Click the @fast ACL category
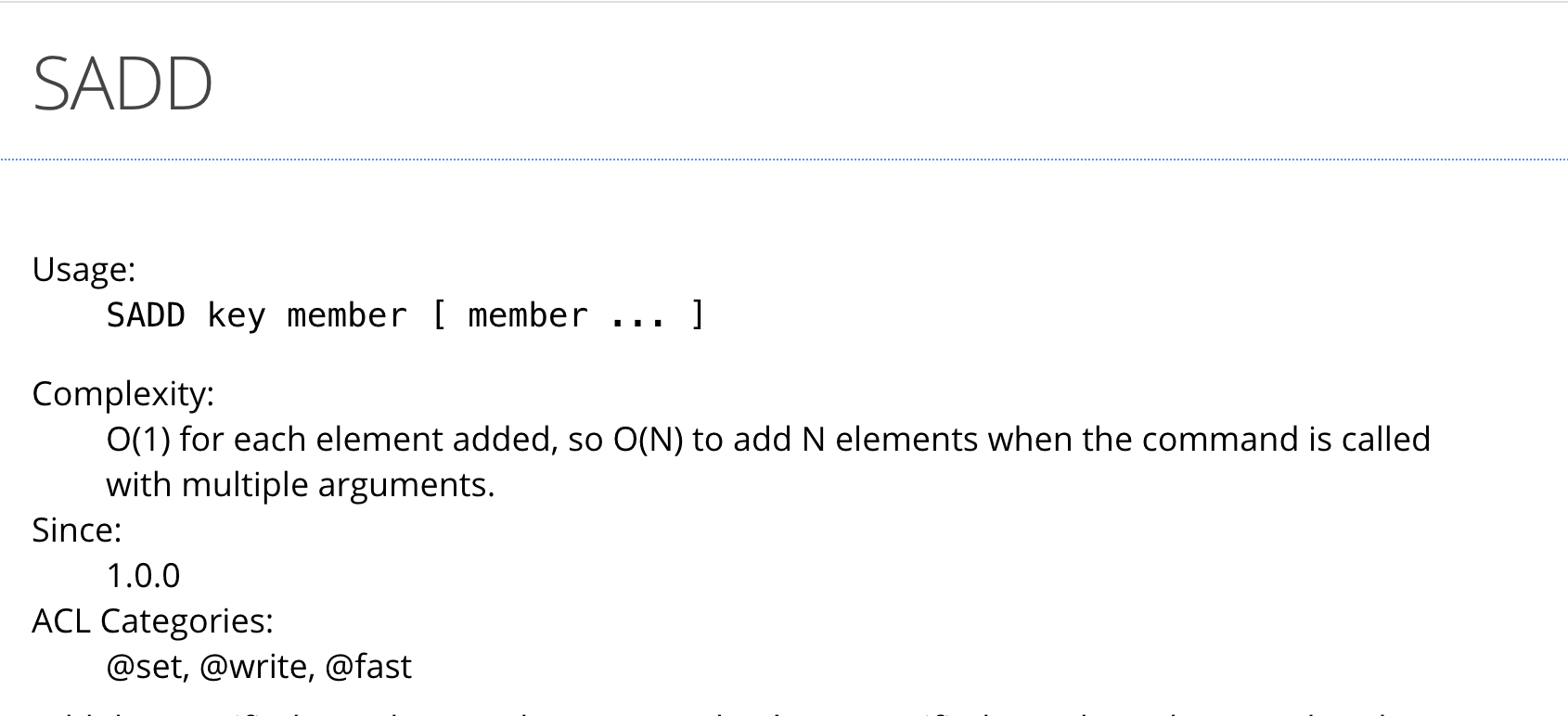This screenshot has width=1568, height=716. (368, 667)
